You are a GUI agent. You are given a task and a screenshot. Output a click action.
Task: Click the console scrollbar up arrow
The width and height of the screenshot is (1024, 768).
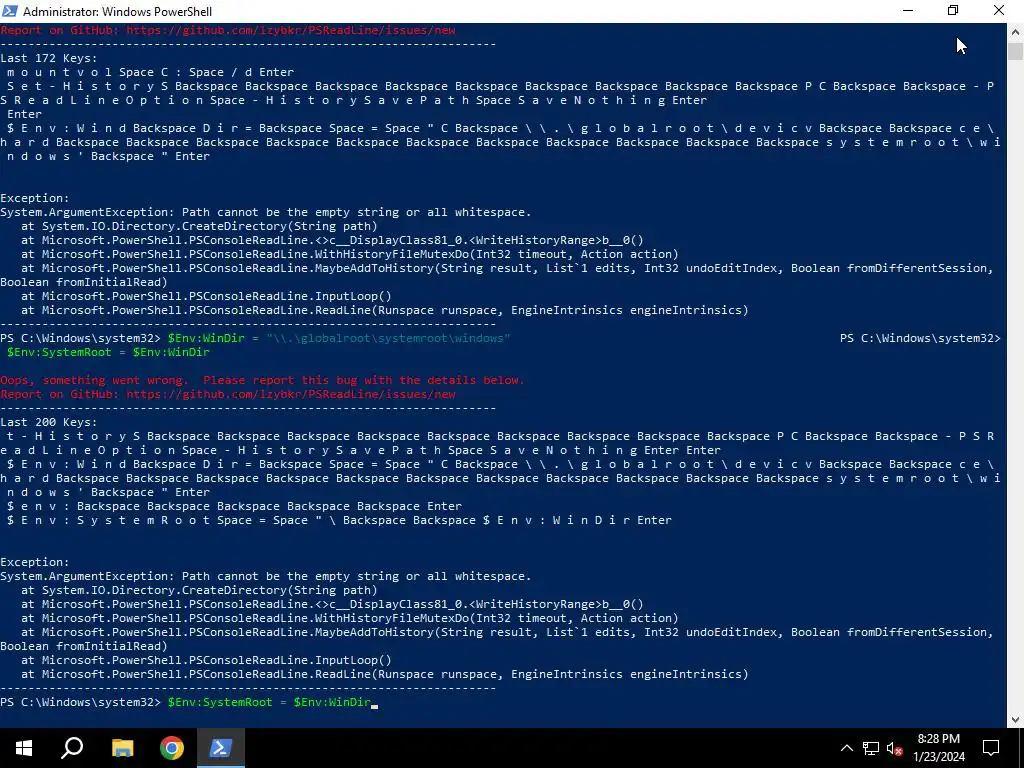1016,31
